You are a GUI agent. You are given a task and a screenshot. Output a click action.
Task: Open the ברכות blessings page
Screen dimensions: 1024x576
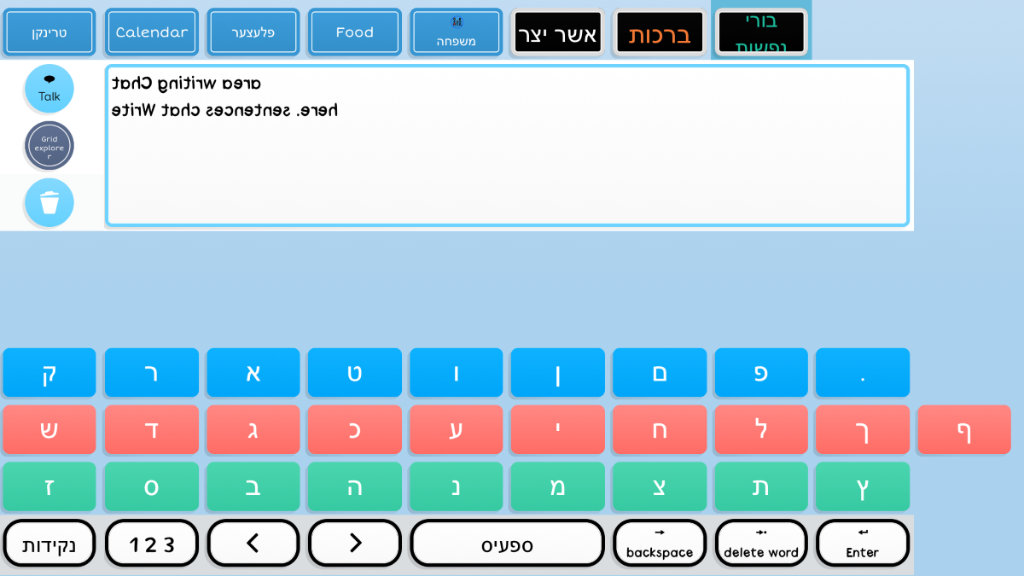pyautogui.click(x=659, y=33)
